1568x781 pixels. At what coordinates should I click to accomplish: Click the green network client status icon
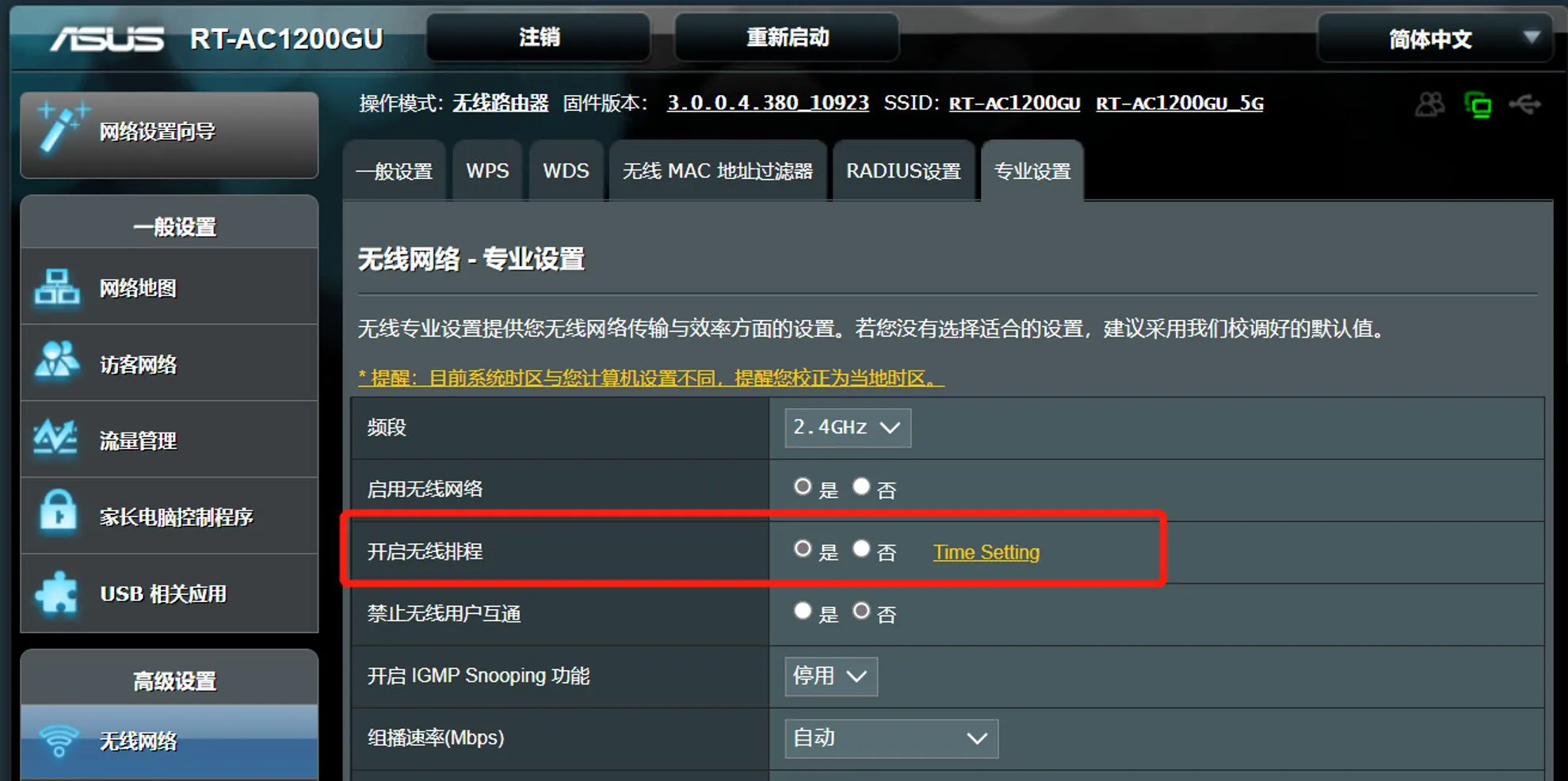1478,105
